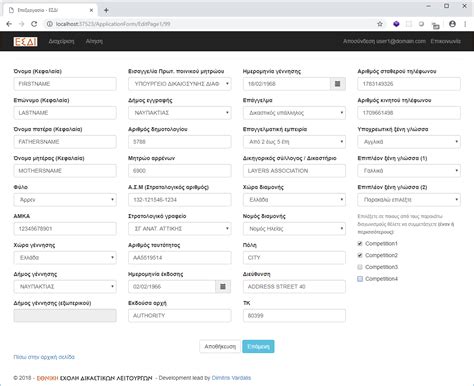474x386 pixels.
Task: Click the browser address bar URL
Action: [113, 24]
